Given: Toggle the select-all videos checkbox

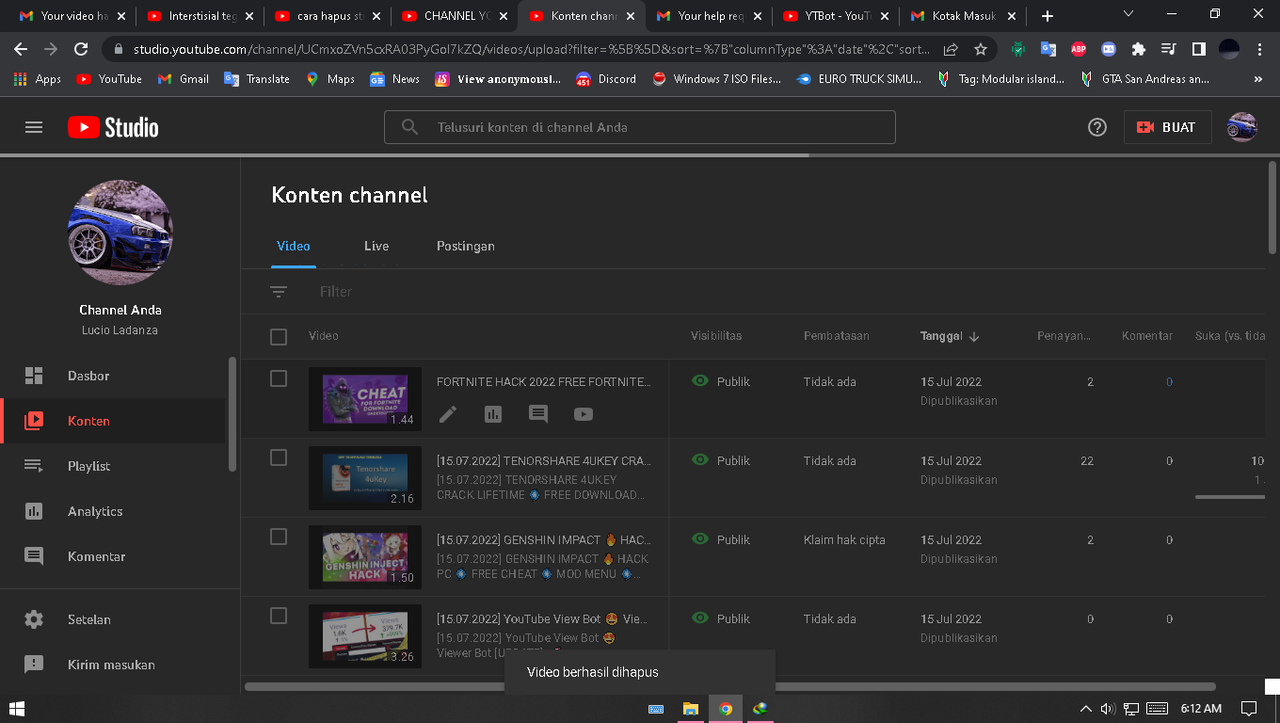Looking at the screenshot, I should click(x=279, y=337).
